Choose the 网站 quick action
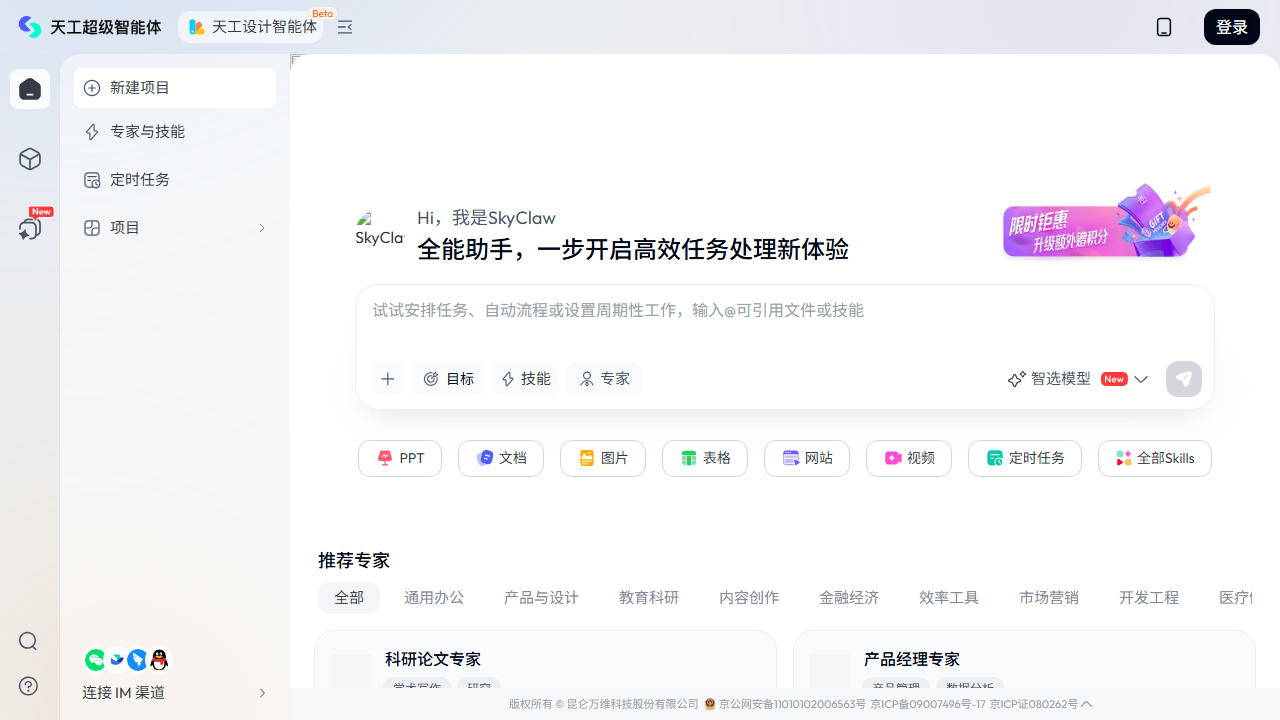This screenshot has width=1280, height=720. pyautogui.click(x=807, y=458)
